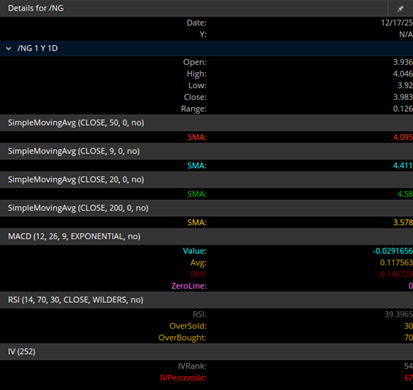
Task: Select the Range value 0.126
Action: 403,109
